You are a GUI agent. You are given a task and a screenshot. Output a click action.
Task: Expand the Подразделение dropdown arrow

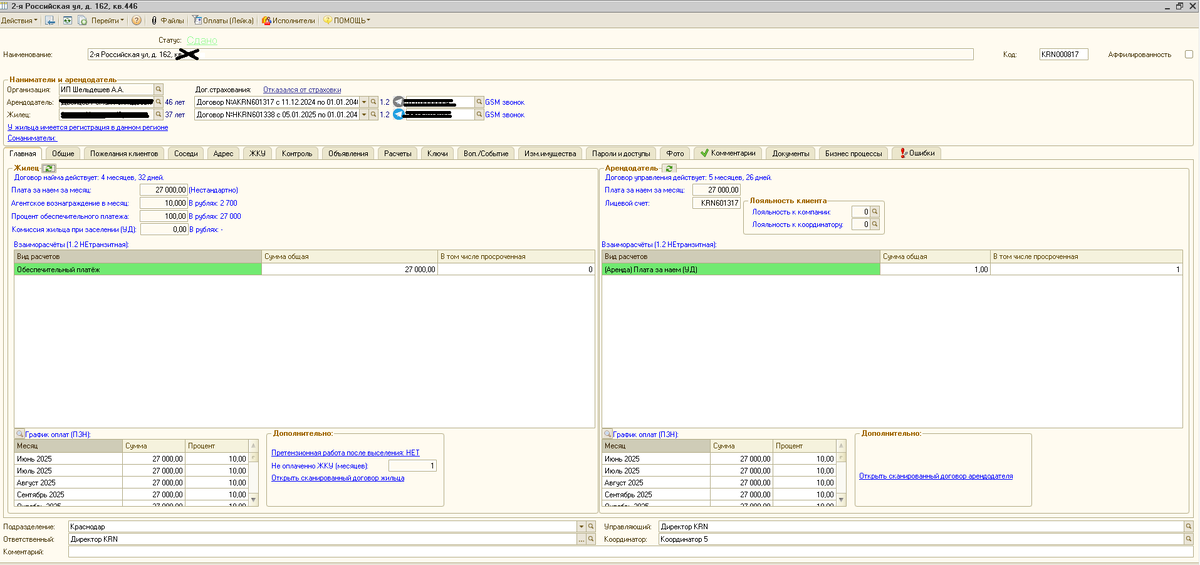point(580,526)
